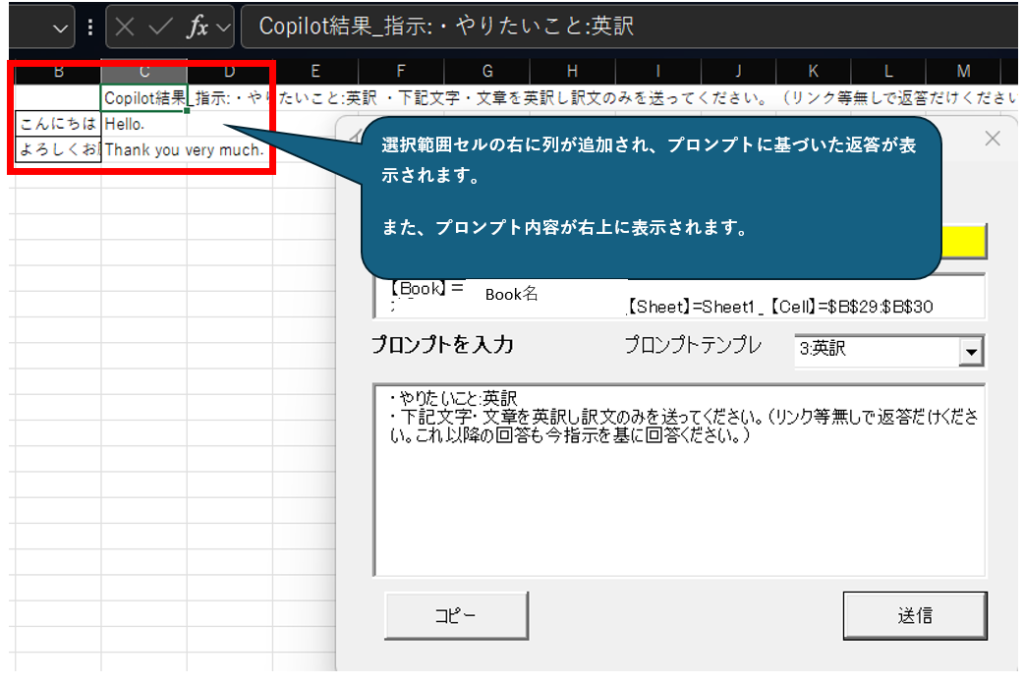Click the fx insert function icon
The width and height of the screenshot is (1024, 684).
click(x=198, y=27)
